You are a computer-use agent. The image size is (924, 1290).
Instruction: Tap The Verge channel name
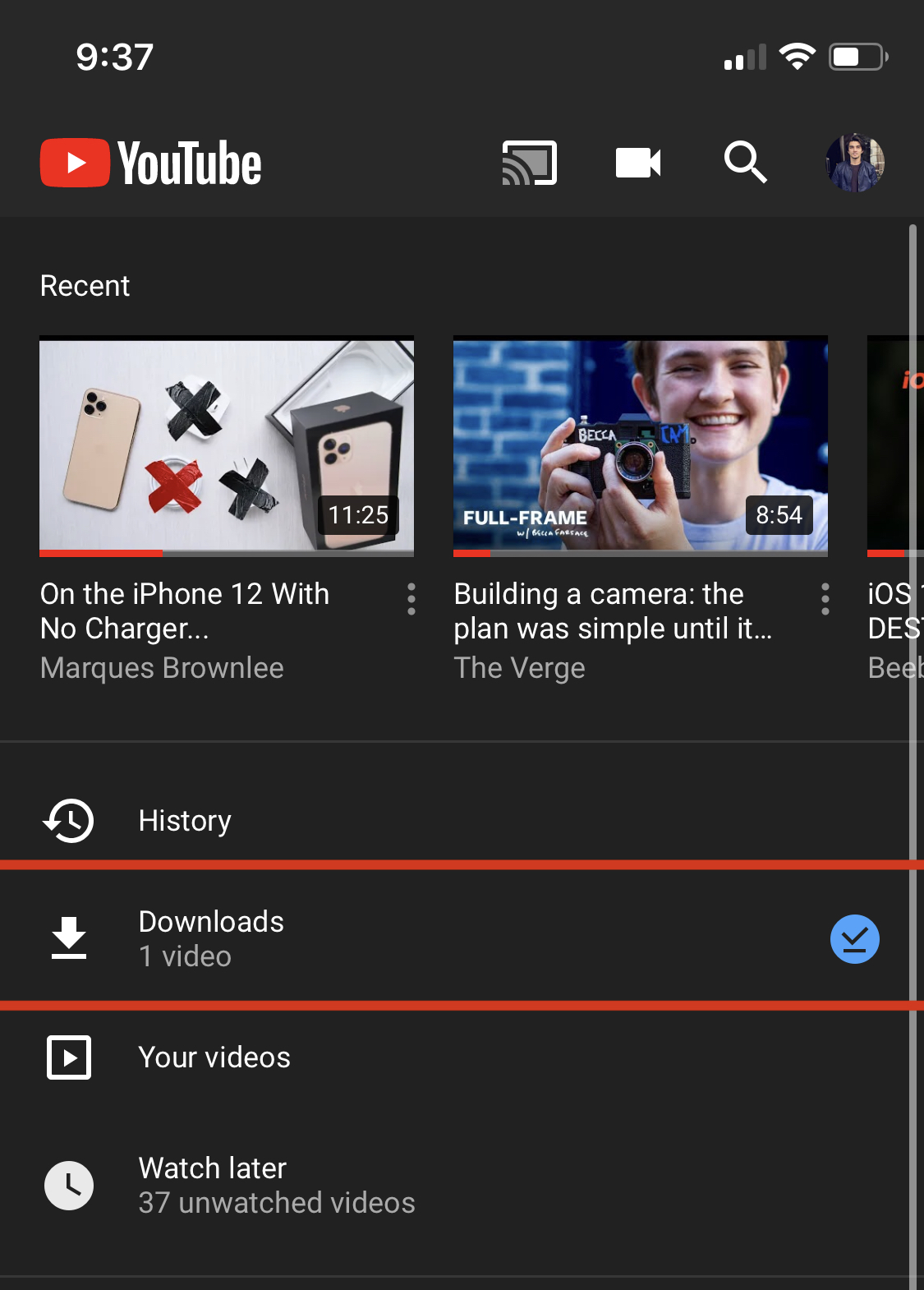[519, 668]
